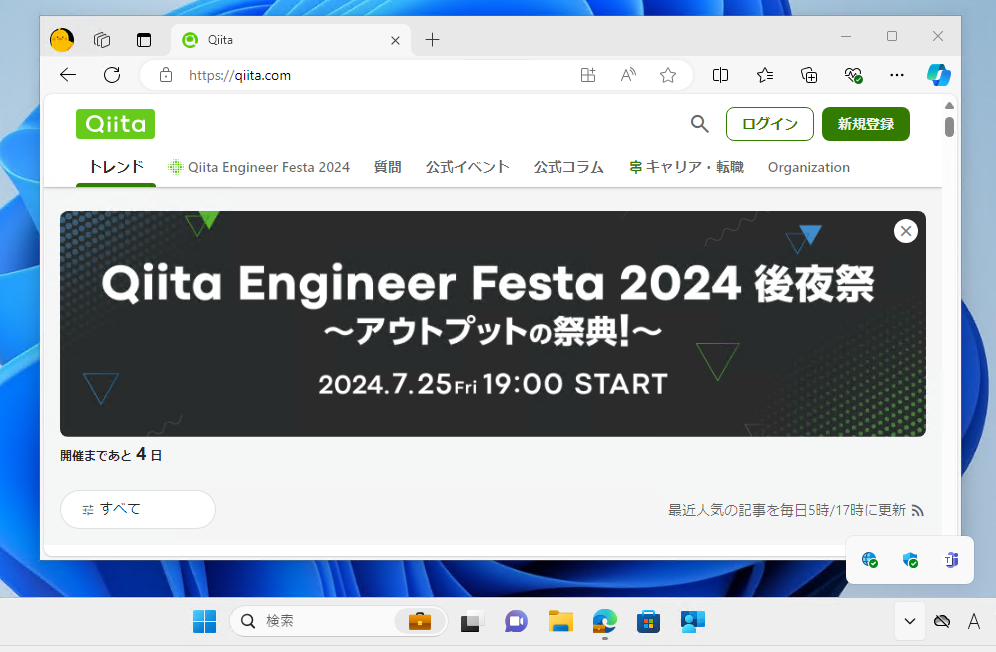Click the 新規登録 button
This screenshot has height=652, width=996.
coord(866,124)
